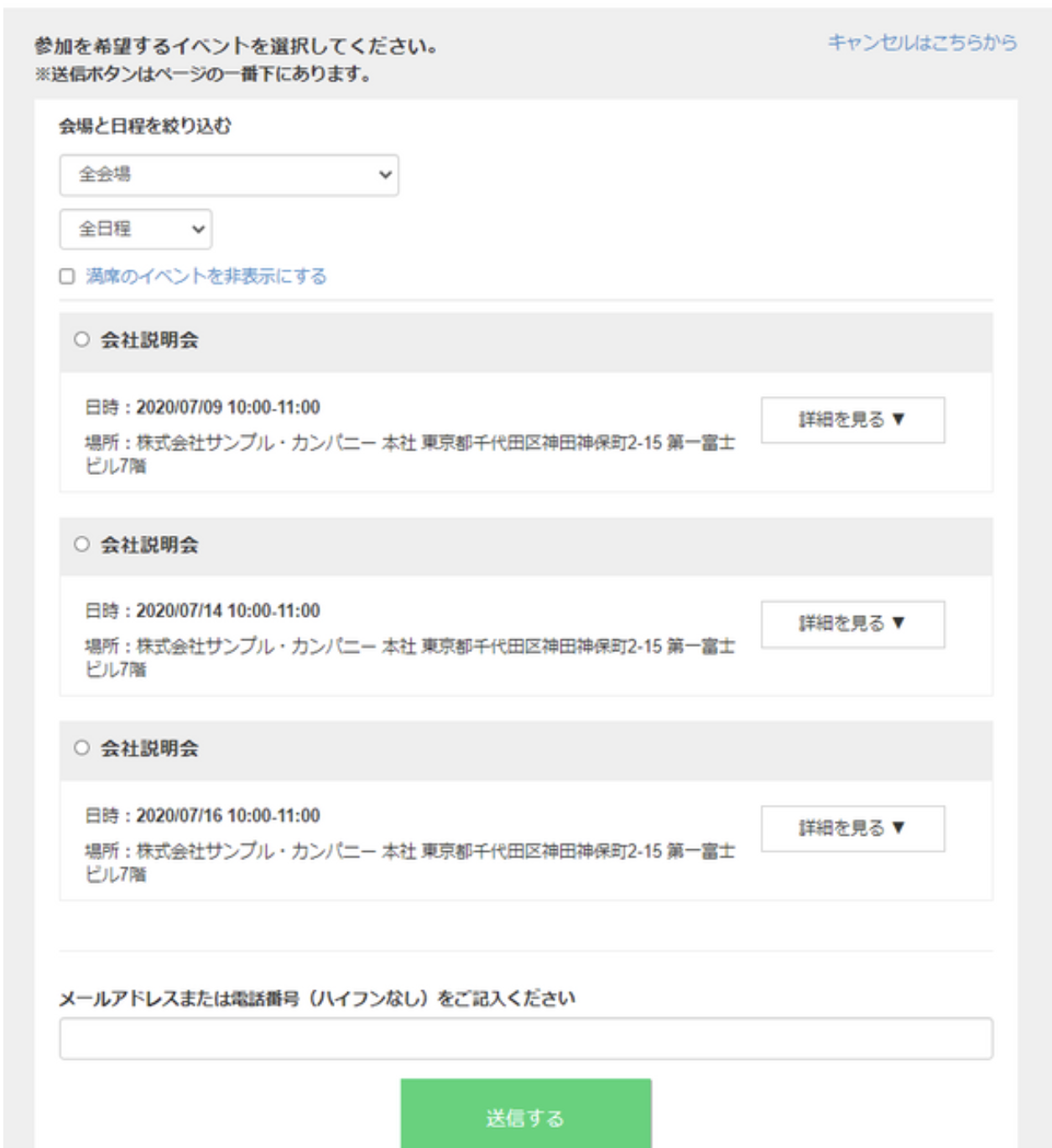Viewport: 1052px width, 1148px height.
Task: Expand 詳細を見る for the July 14 event
Action: click(x=852, y=623)
